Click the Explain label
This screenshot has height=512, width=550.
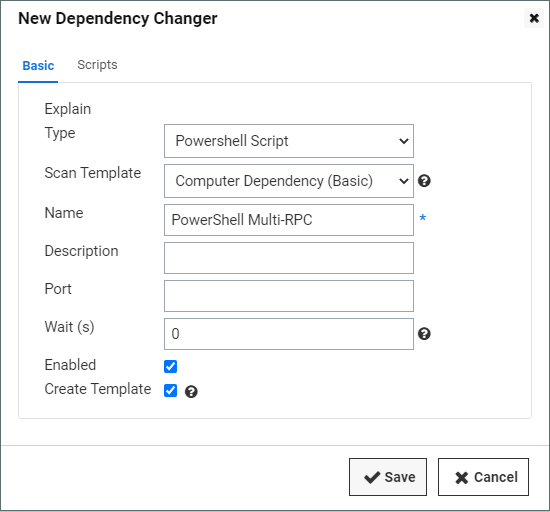68,109
